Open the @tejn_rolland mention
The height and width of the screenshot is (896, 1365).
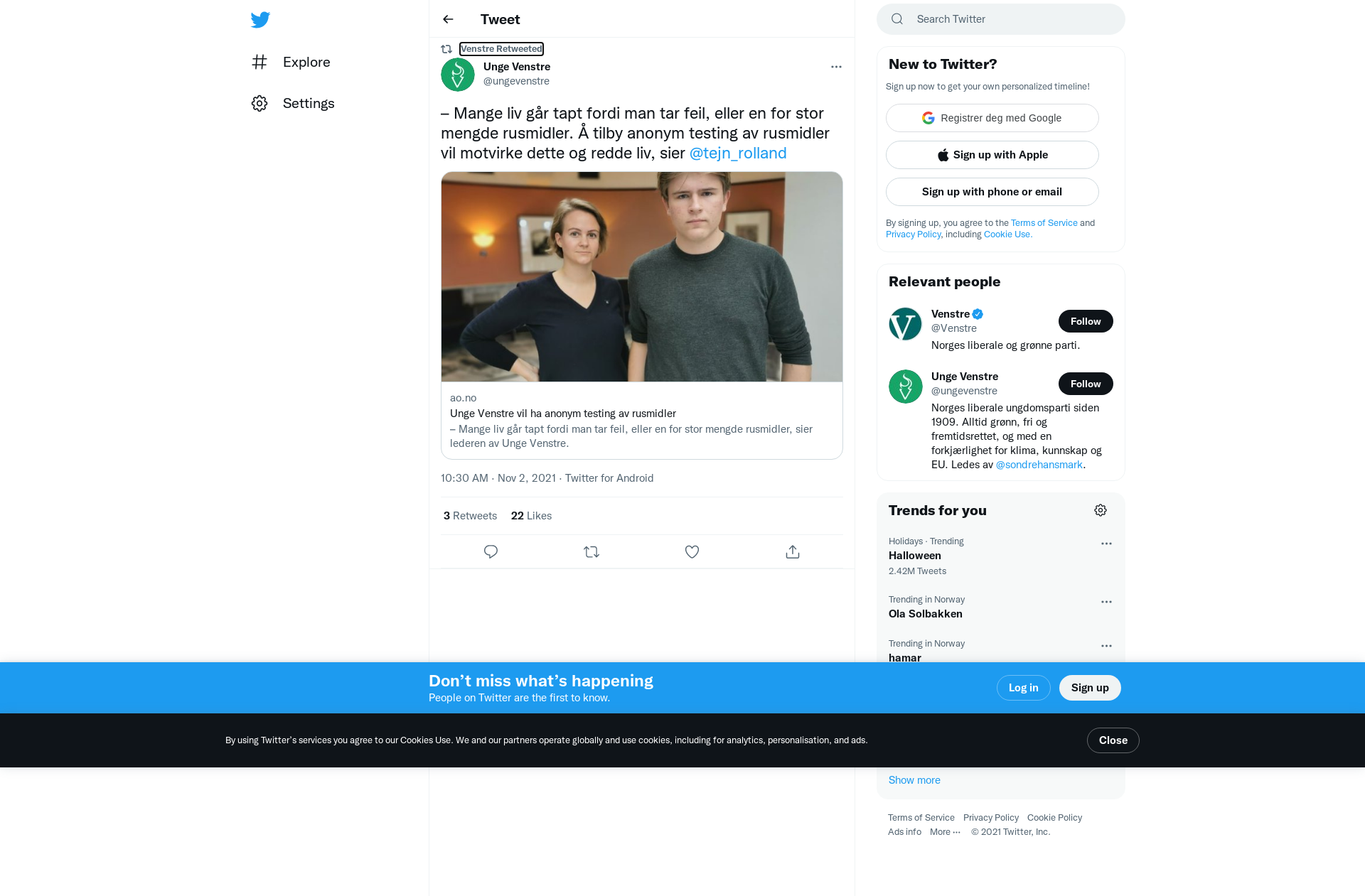[x=738, y=153]
